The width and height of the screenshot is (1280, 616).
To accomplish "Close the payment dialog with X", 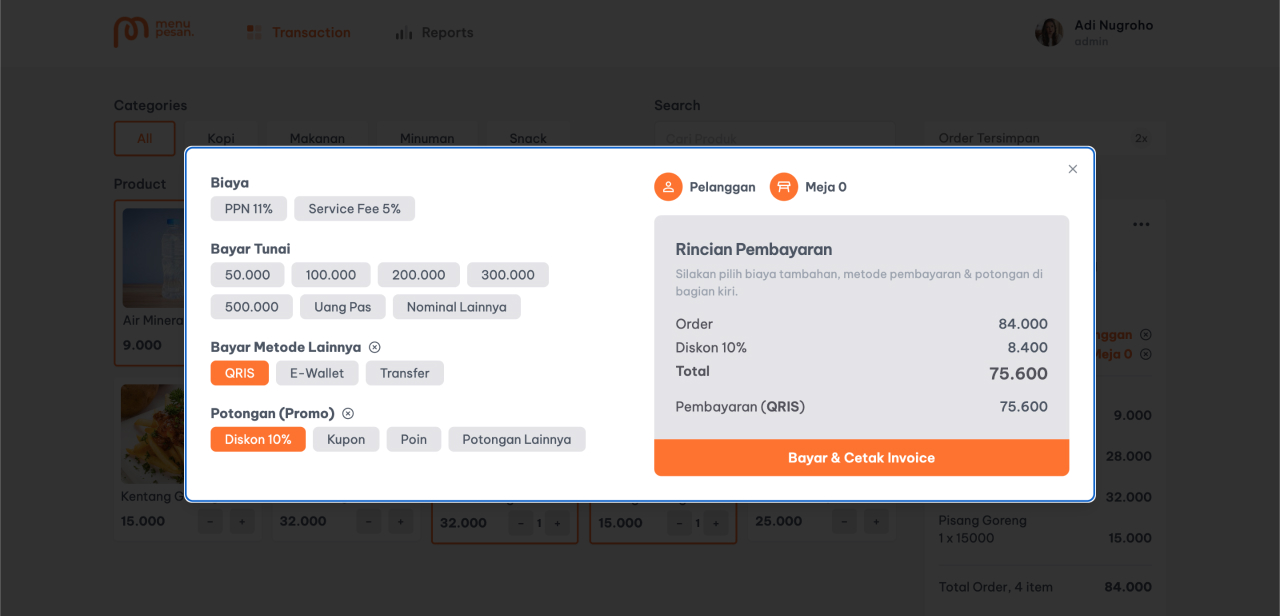I will (1073, 169).
